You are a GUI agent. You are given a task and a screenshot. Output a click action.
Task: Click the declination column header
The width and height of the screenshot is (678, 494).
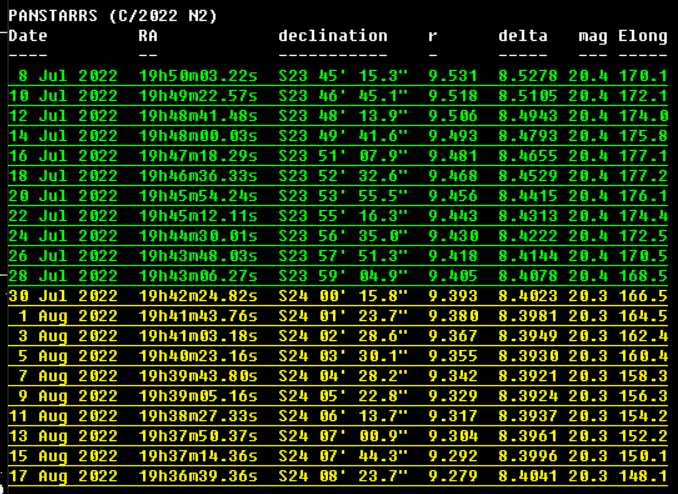(x=332, y=36)
